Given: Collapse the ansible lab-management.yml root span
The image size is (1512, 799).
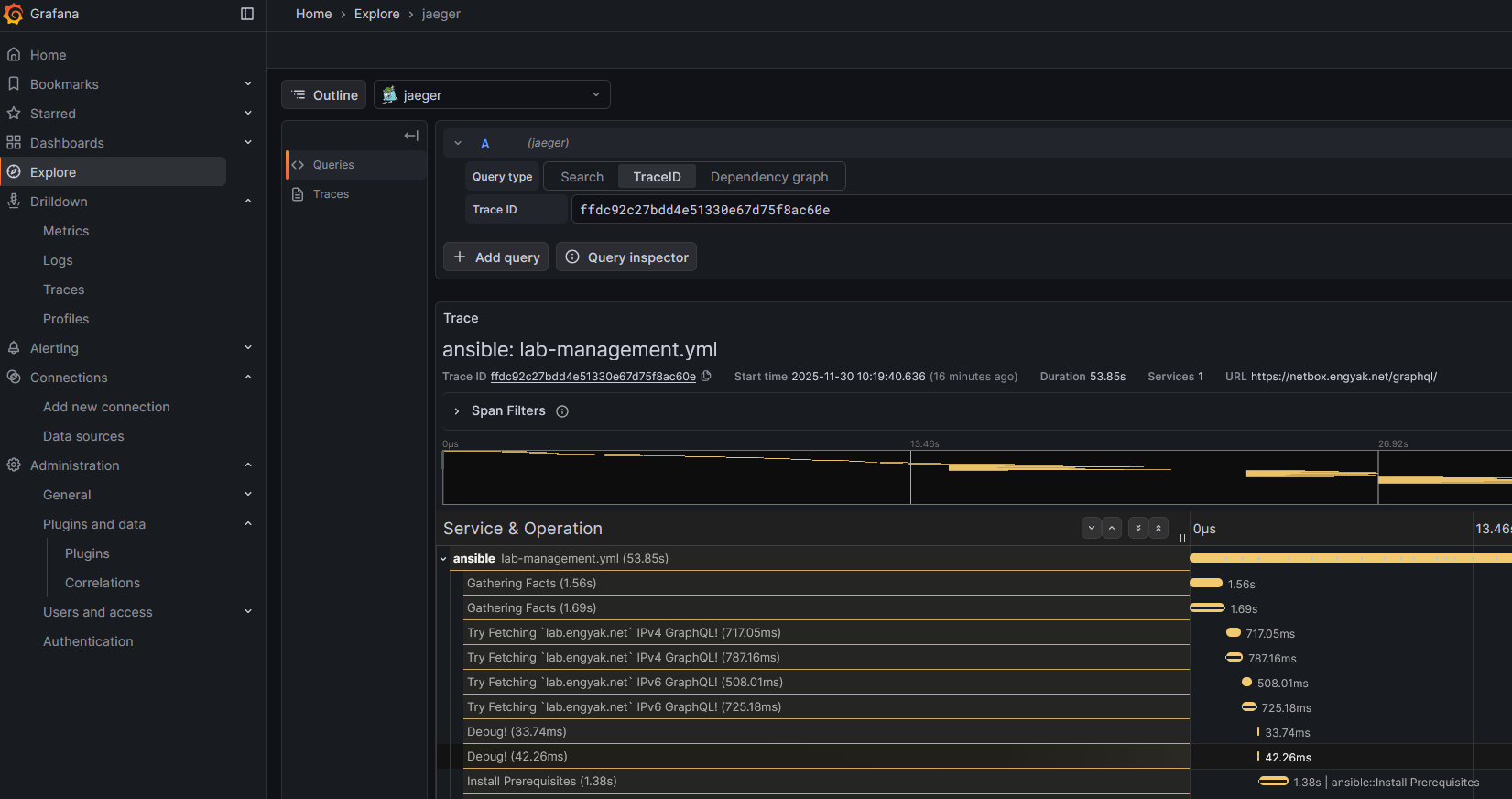Looking at the screenshot, I should (x=444, y=559).
